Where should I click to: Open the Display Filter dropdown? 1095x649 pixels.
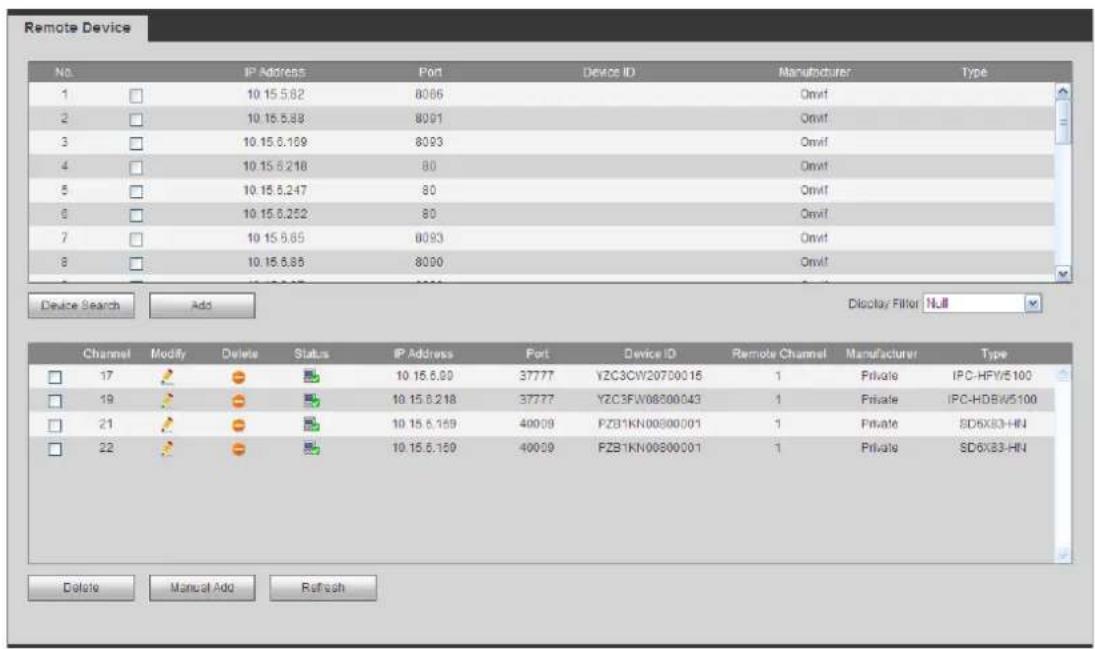[x=983, y=303]
